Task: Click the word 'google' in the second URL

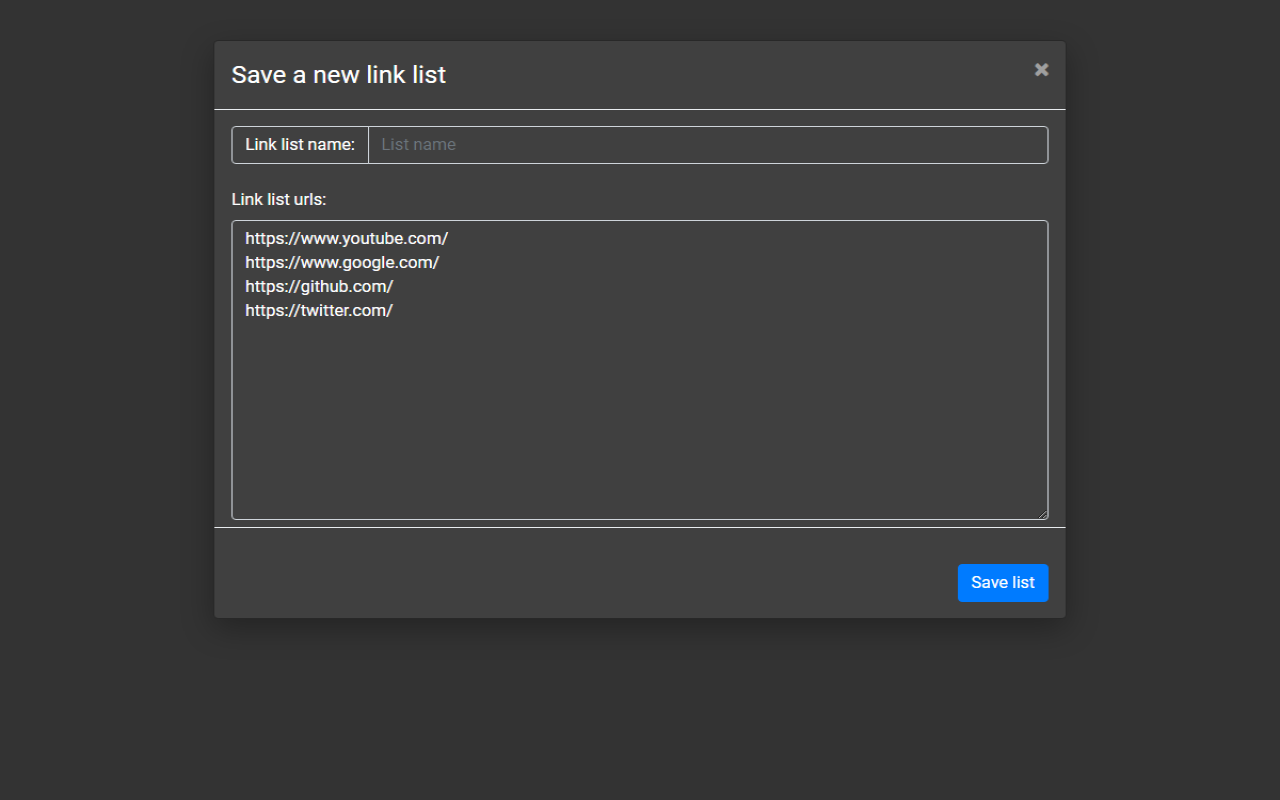Action: [x=371, y=262]
